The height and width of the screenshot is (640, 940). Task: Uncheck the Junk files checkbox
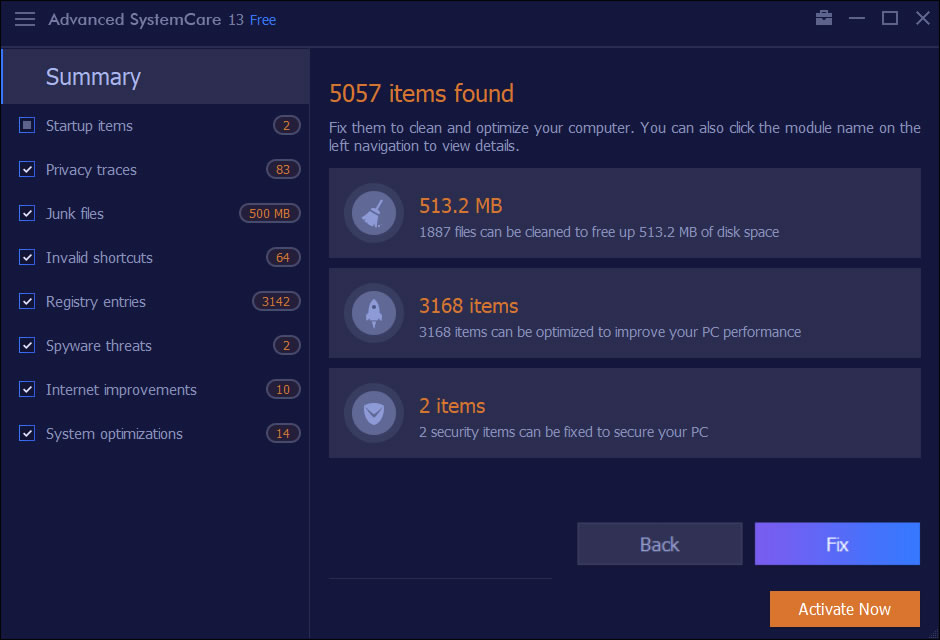(x=26, y=213)
